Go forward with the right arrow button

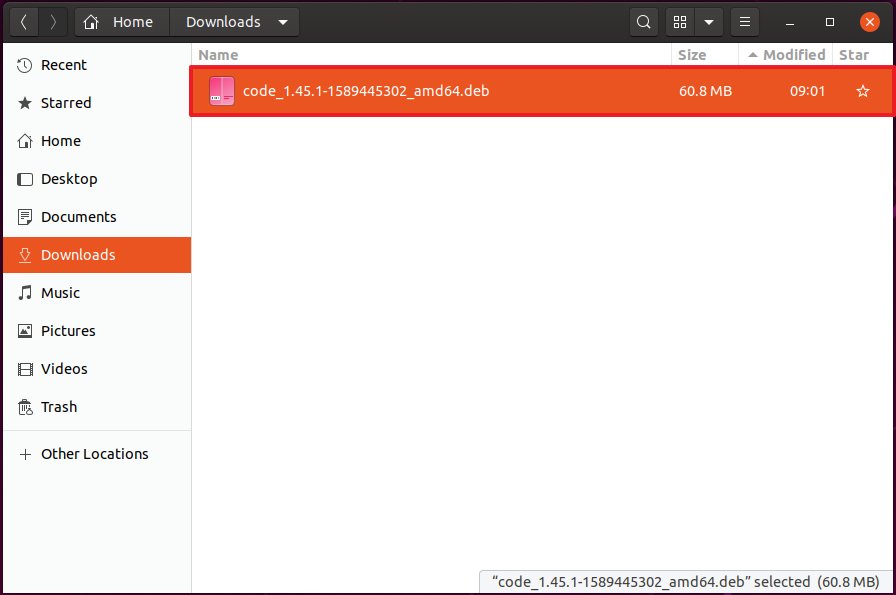point(53,22)
